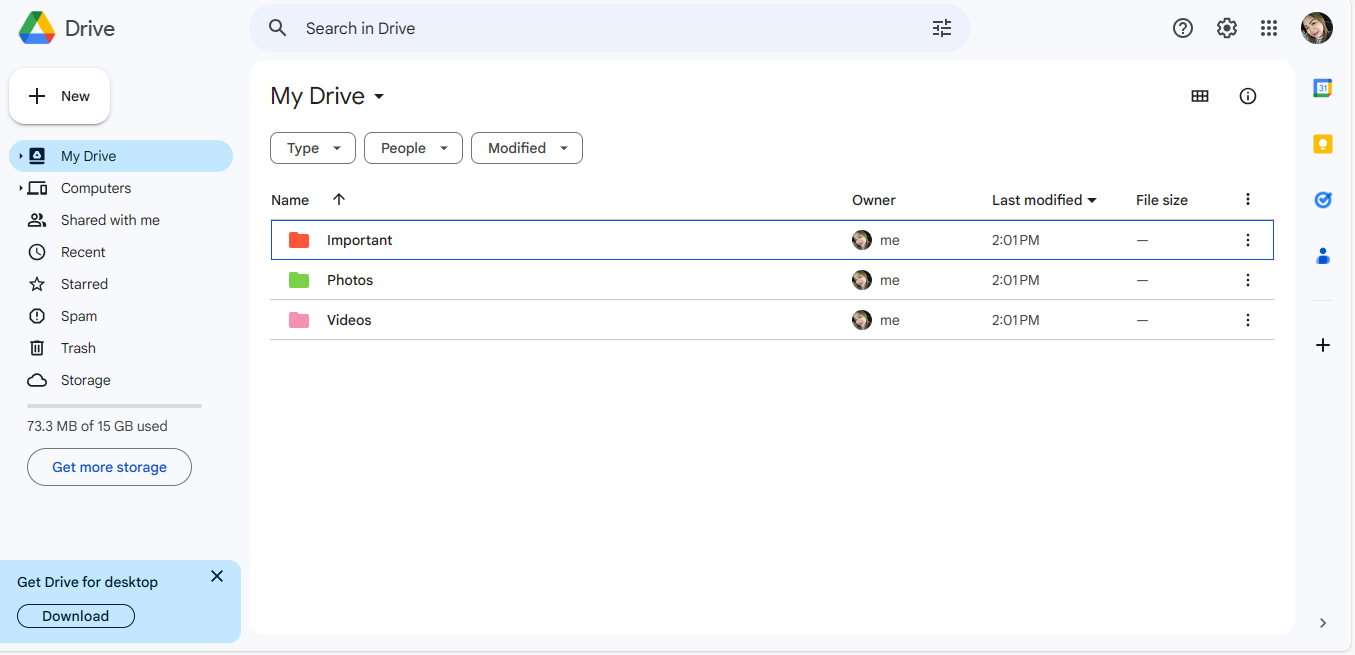Toggle the view details info panel

[x=1248, y=96]
